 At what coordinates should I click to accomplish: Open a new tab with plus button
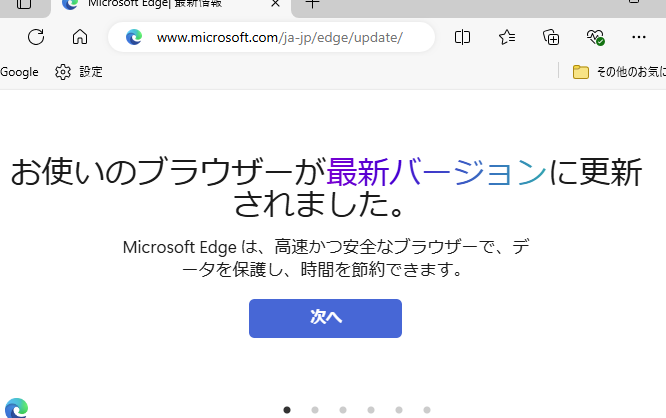click(x=312, y=4)
